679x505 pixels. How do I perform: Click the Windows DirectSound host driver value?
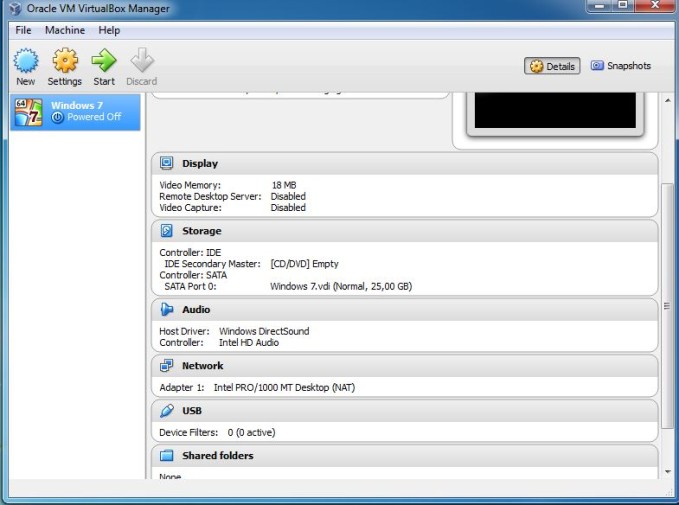[264, 331]
